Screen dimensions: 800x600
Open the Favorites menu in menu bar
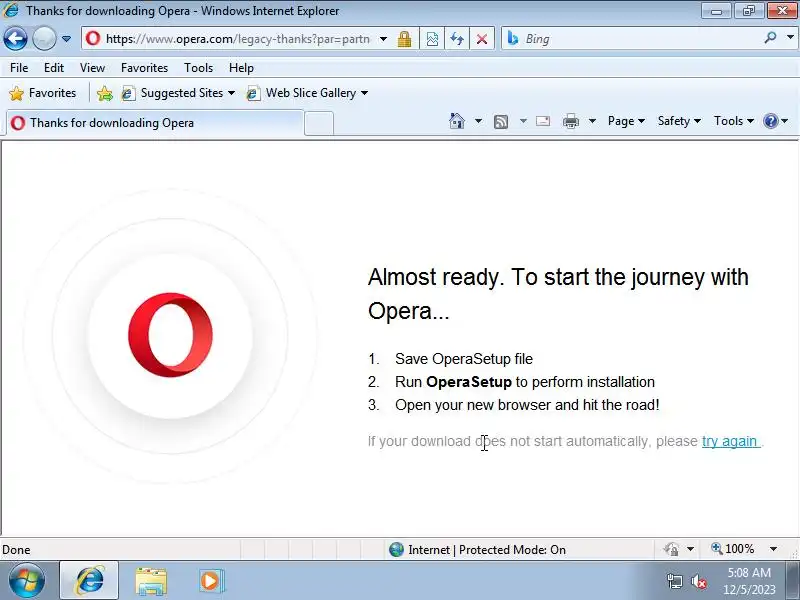[x=144, y=67]
